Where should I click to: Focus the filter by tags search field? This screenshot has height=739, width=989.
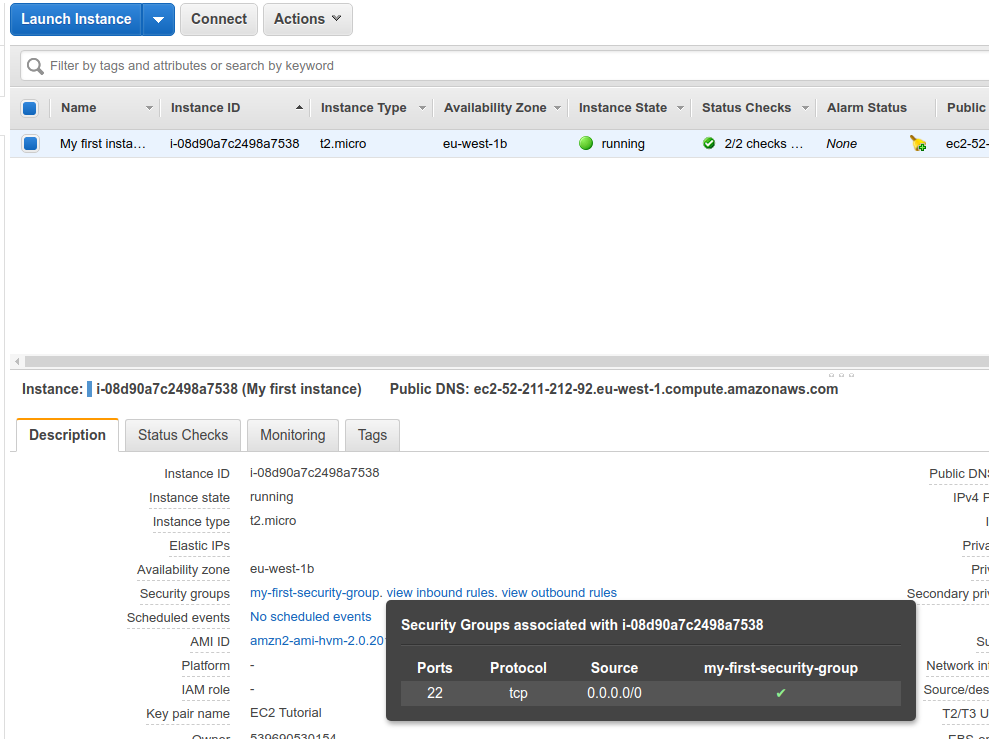(505, 66)
